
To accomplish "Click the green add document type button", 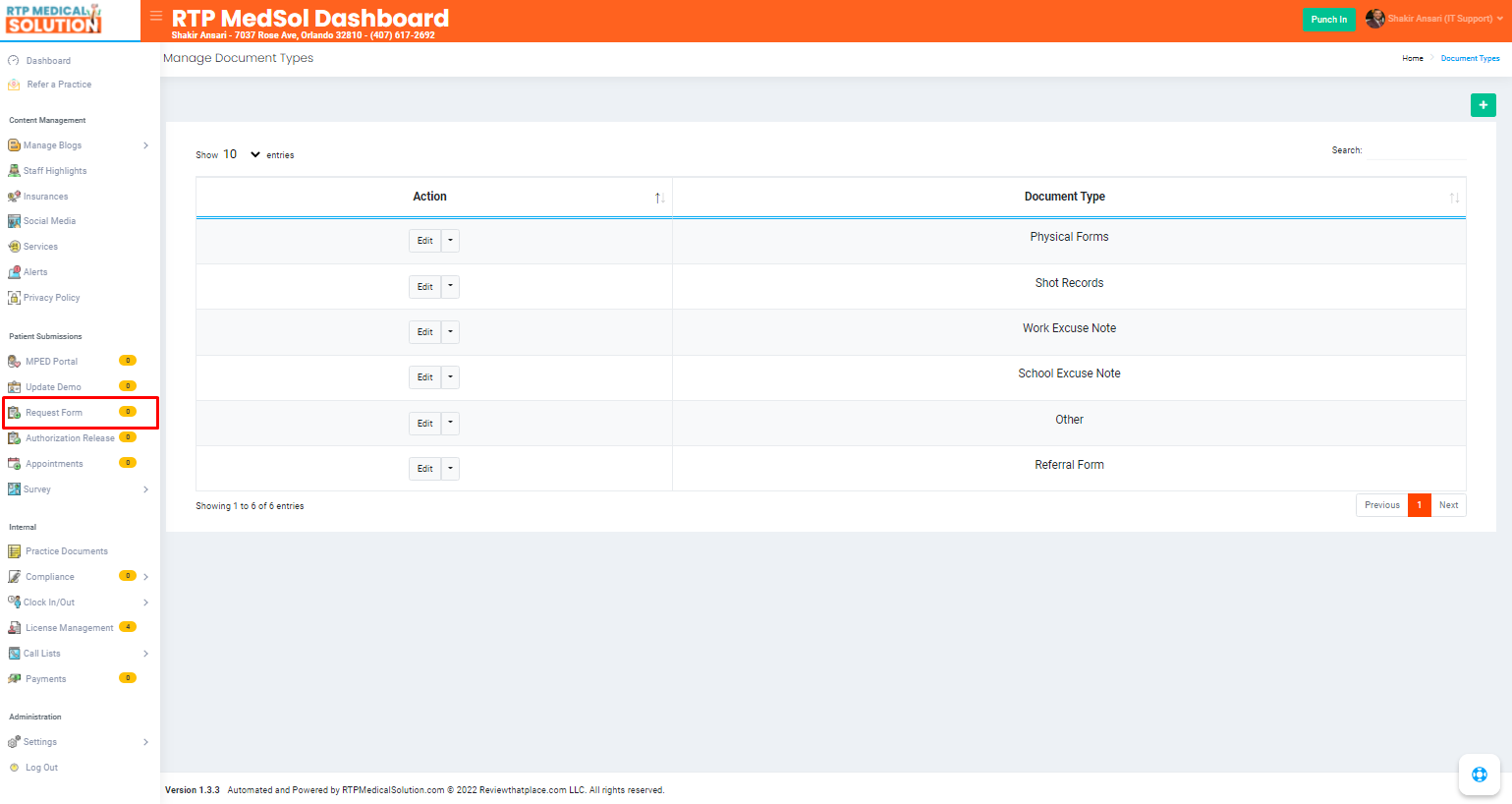I will 1483,105.
